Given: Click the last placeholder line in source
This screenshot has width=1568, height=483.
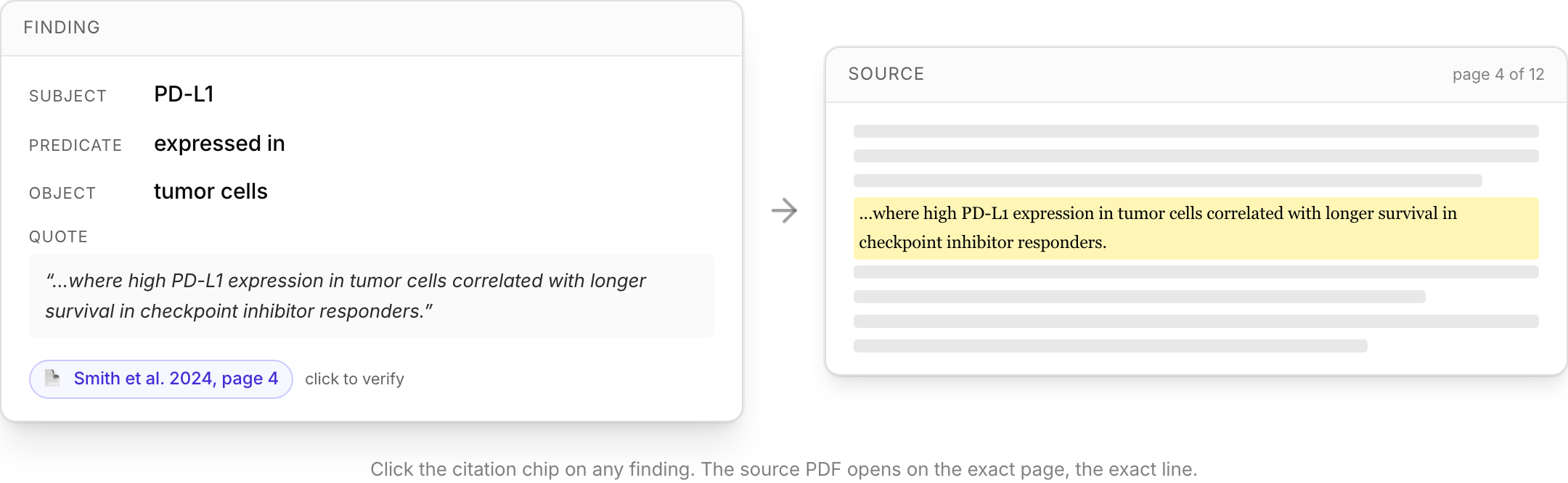Looking at the screenshot, I should tap(1110, 346).
